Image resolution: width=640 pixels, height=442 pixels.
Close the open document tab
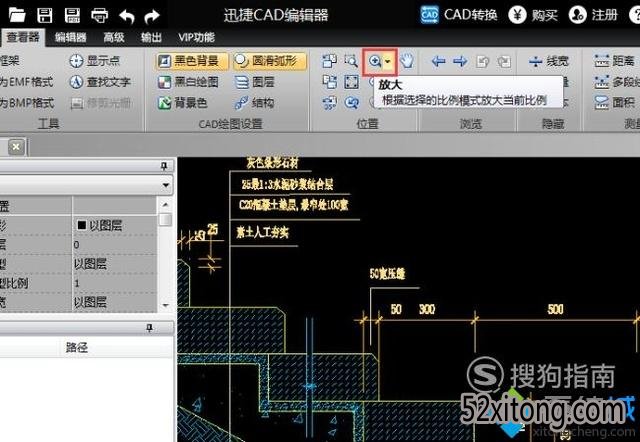16,147
